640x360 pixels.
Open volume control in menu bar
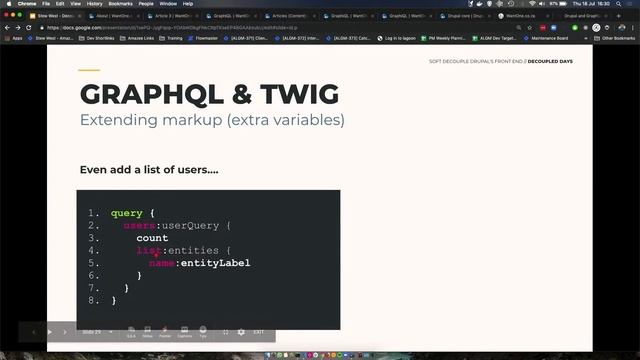[x=542, y=4]
